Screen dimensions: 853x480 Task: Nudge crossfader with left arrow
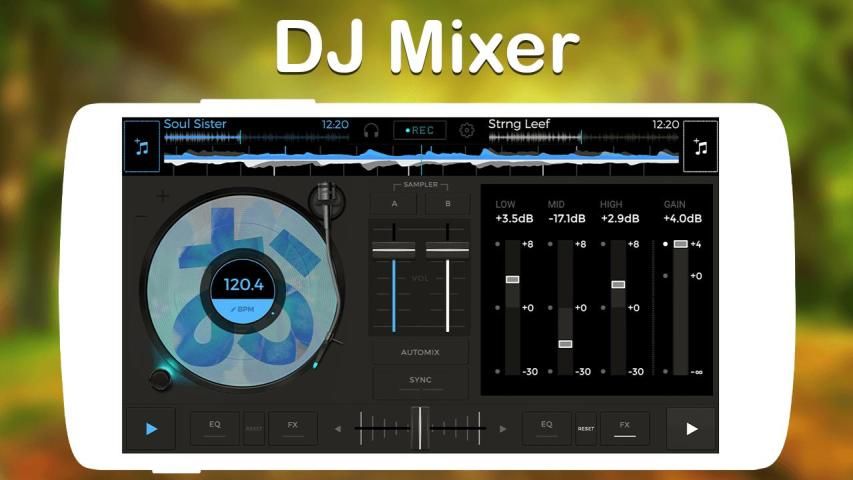point(337,428)
